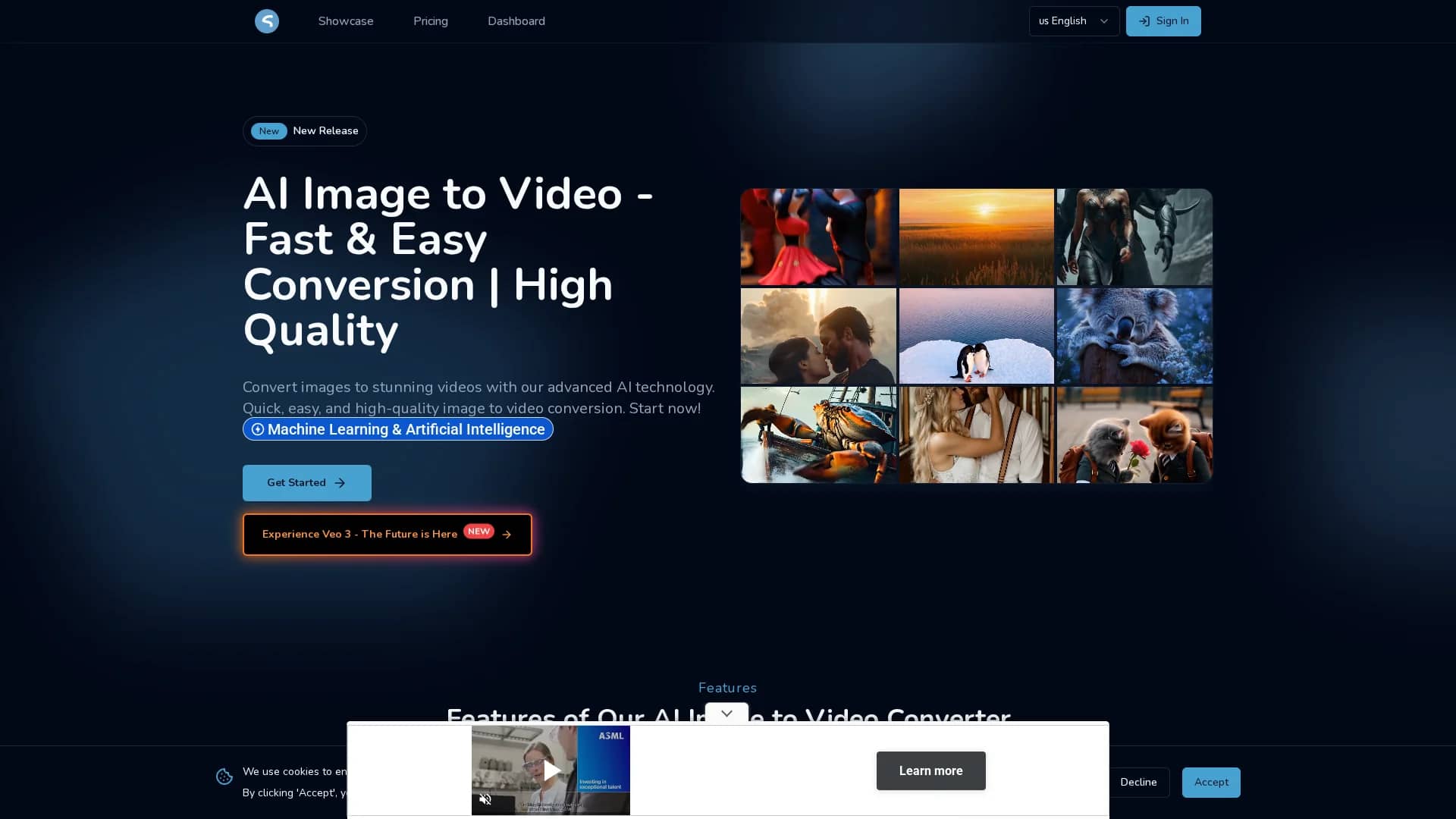The image size is (1456, 819).
Task: Open the Pricing page
Action: click(x=431, y=21)
